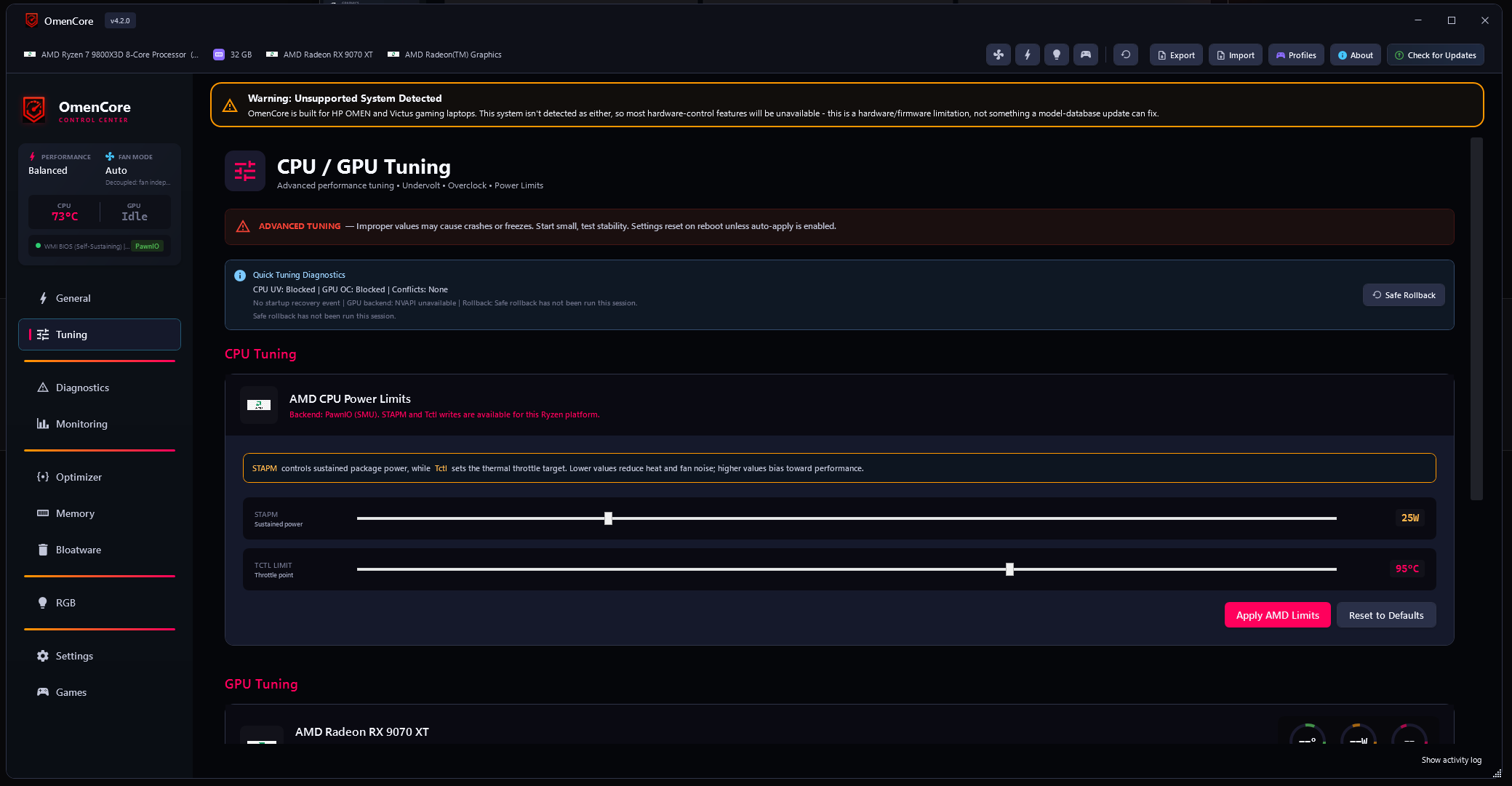Viewport: 1512px width, 786px height.
Task: Open the Profiles button
Action: coord(1296,55)
